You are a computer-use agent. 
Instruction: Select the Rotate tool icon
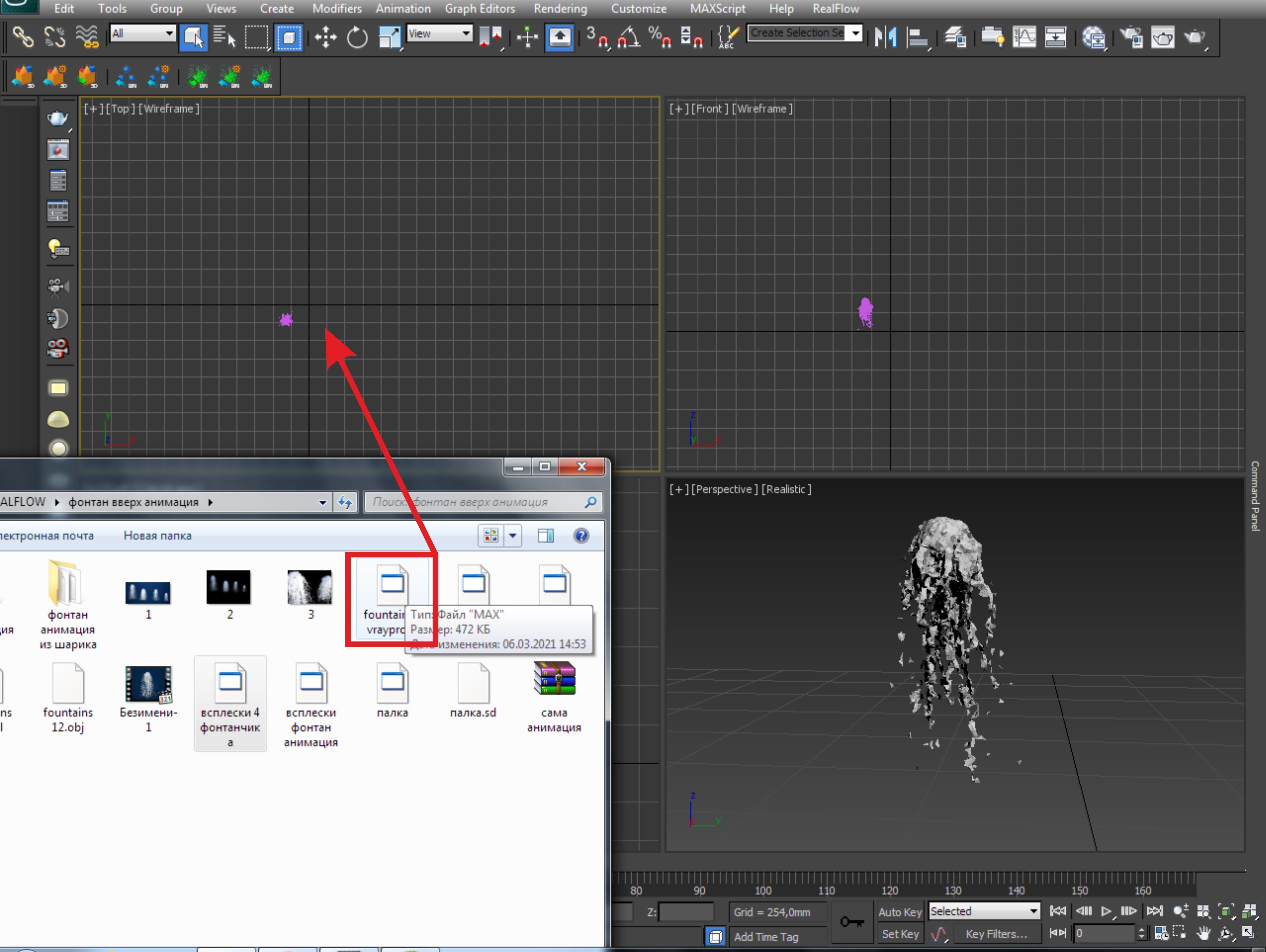click(x=357, y=38)
